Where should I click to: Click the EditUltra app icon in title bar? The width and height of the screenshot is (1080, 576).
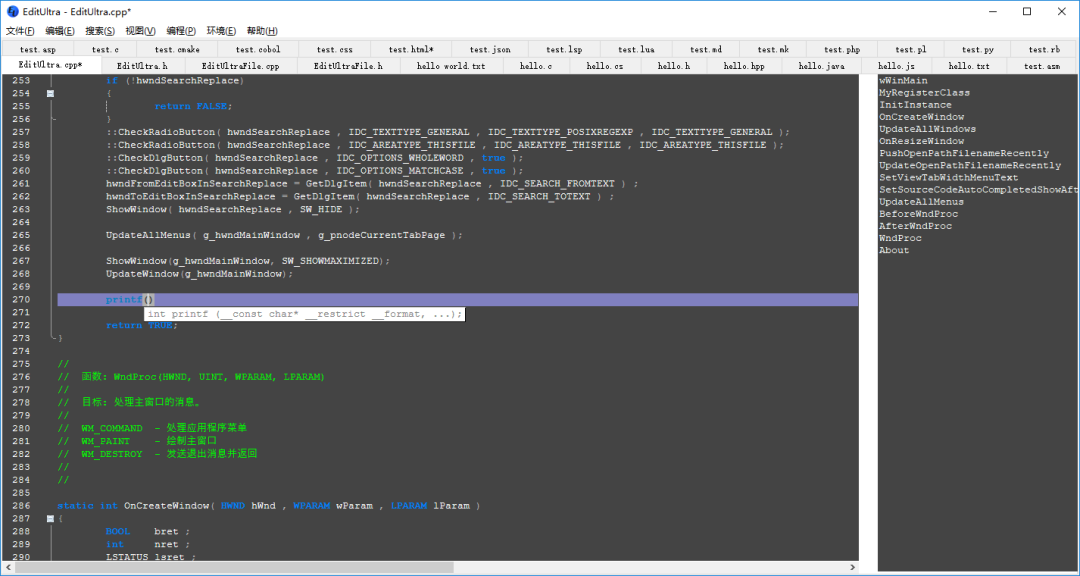point(12,12)
